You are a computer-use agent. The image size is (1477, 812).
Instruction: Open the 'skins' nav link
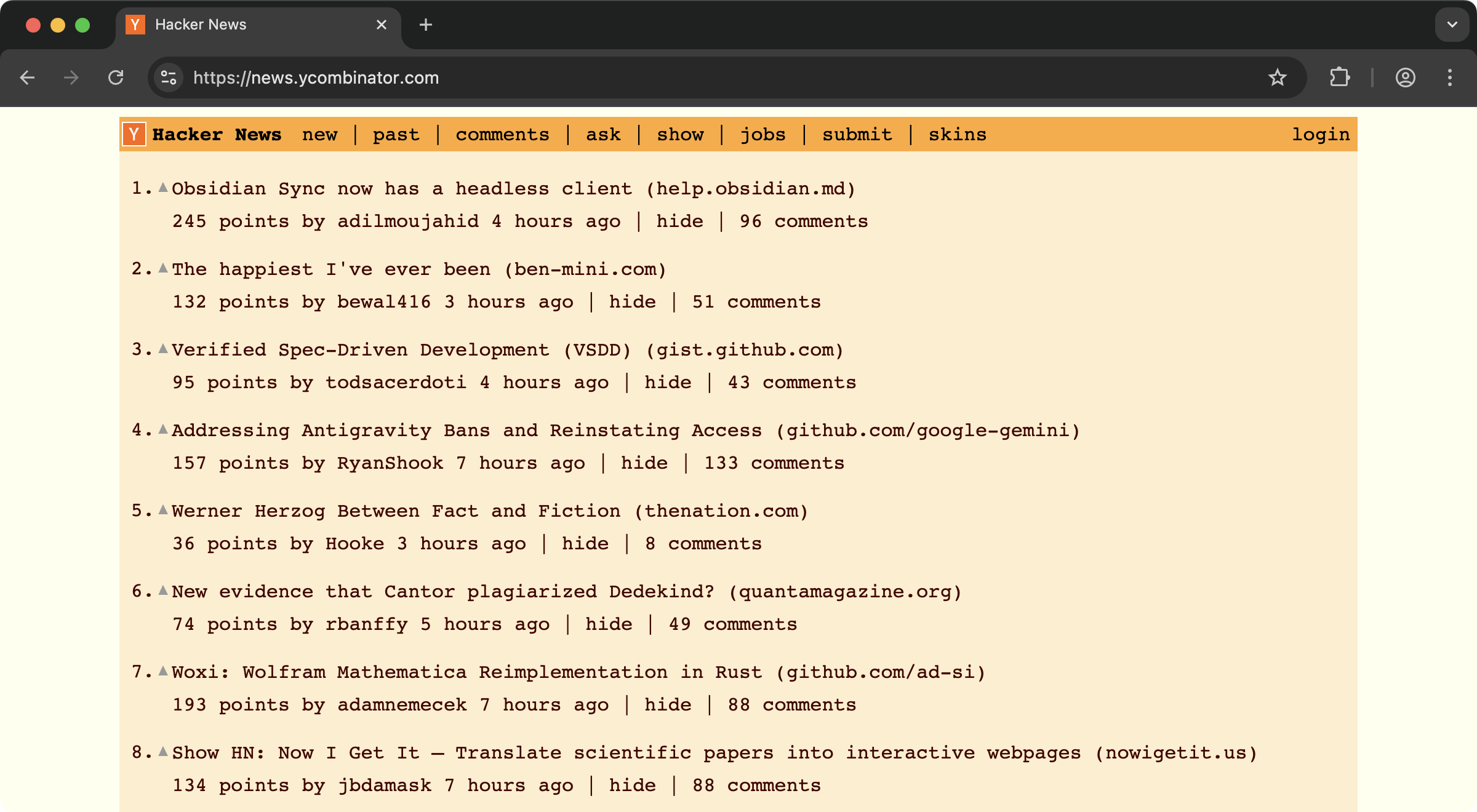957,135
